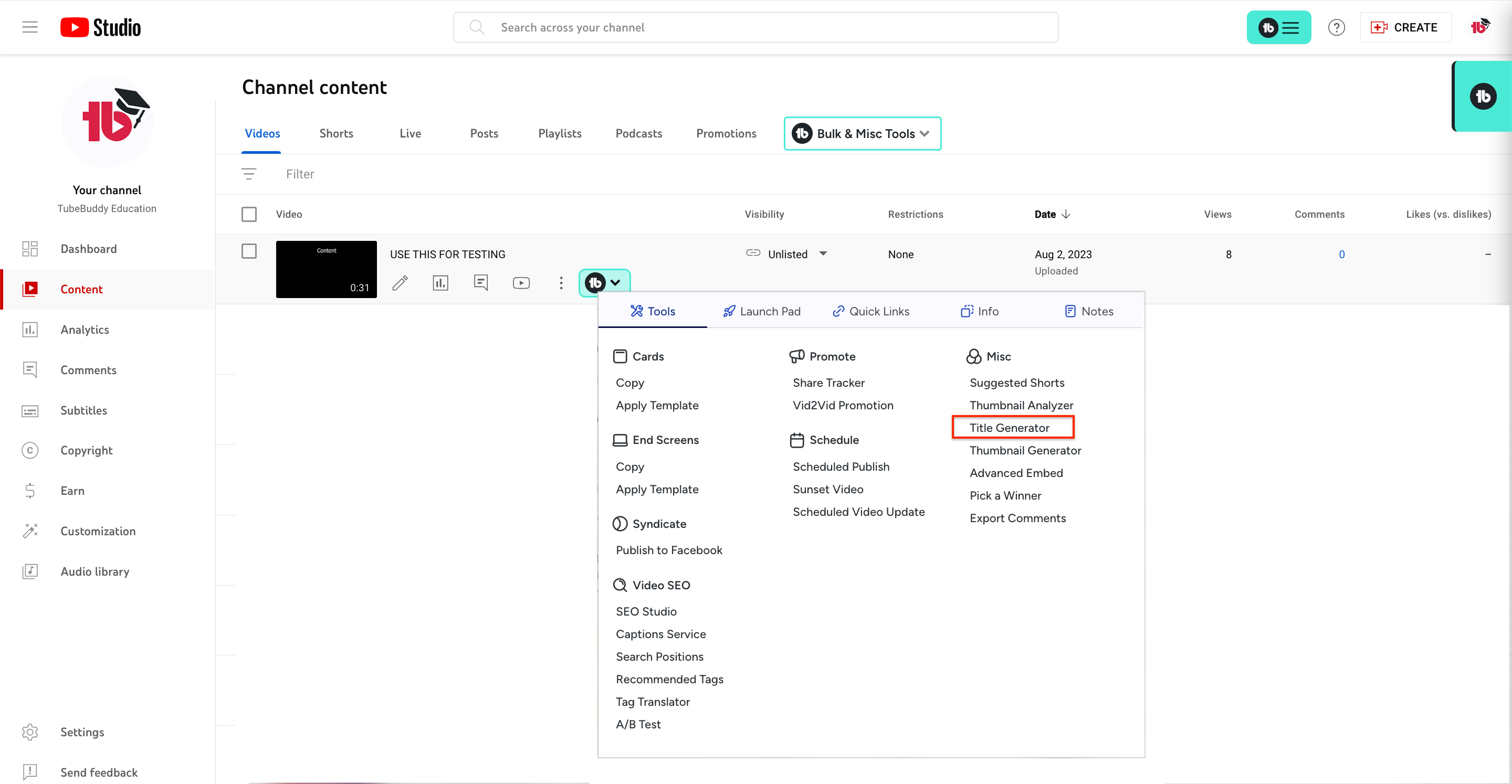Open the Quick Links tab

[x=871, y=312]
